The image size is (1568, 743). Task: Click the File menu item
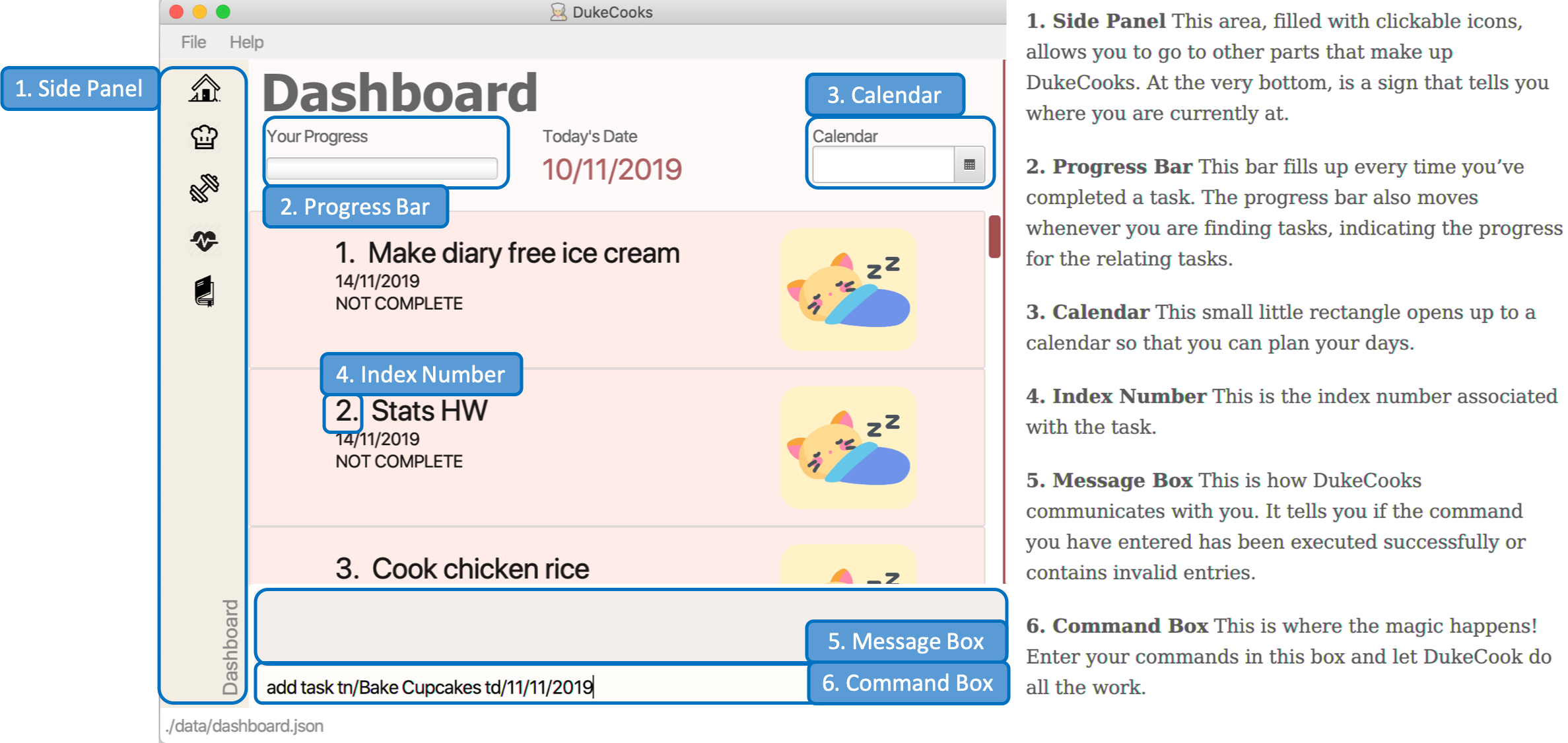pyautogui.click(x=192, y=42)
